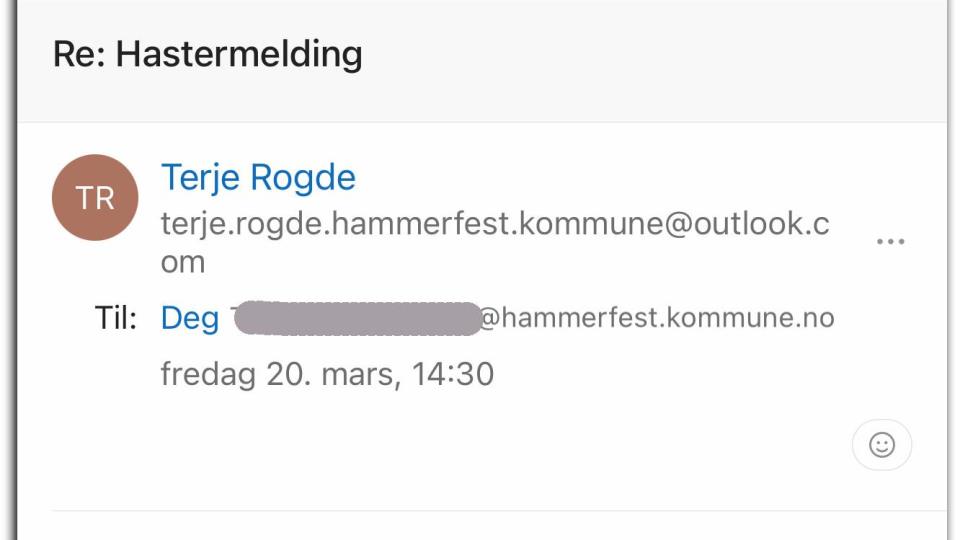Click the wrapped "om" email line ending
Viewport: 960px width, 540px height.
tap(183, 262)
